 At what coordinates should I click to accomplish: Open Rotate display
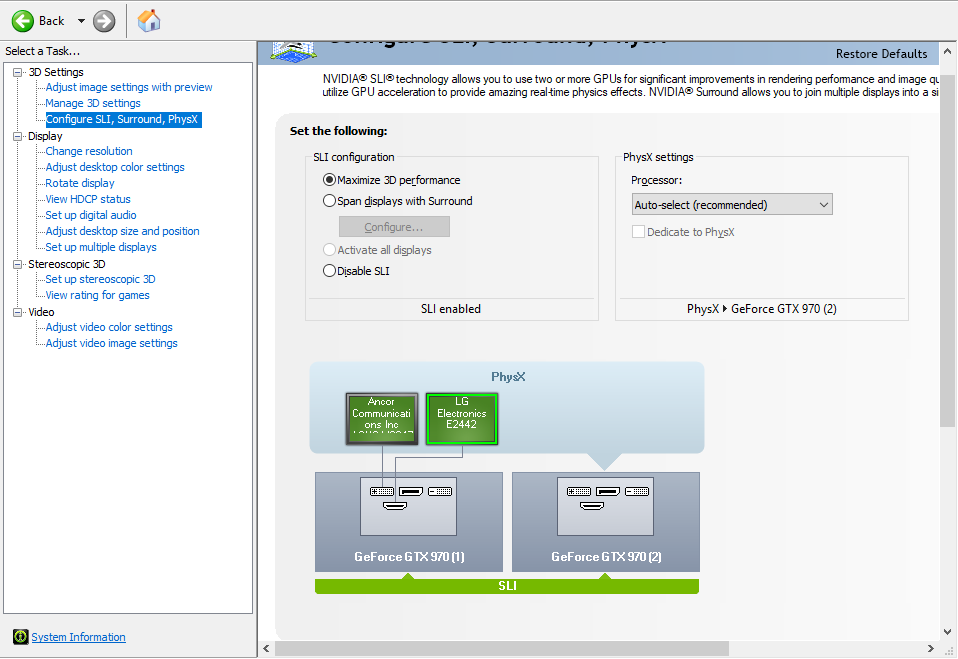tap(79, 183)
